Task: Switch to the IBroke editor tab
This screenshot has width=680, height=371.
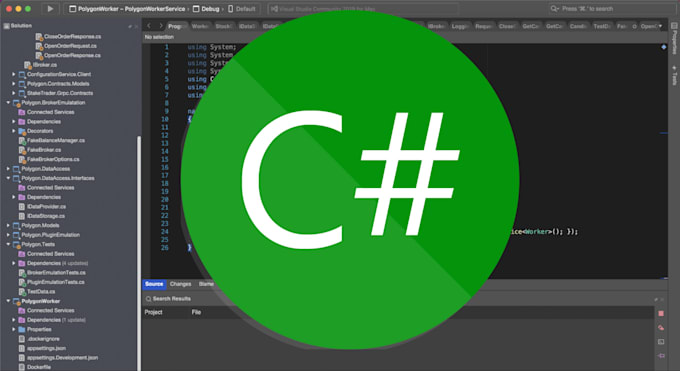Action: tap(436, 26)
